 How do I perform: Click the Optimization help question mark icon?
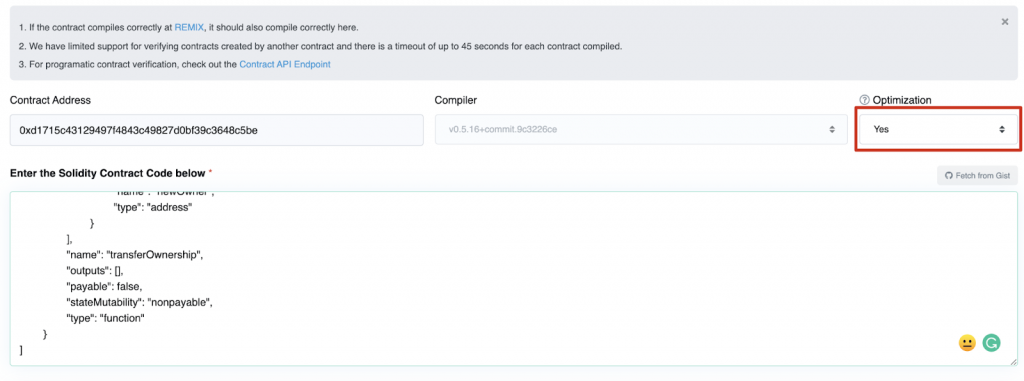pyautogui.click(x=864, y=100)
